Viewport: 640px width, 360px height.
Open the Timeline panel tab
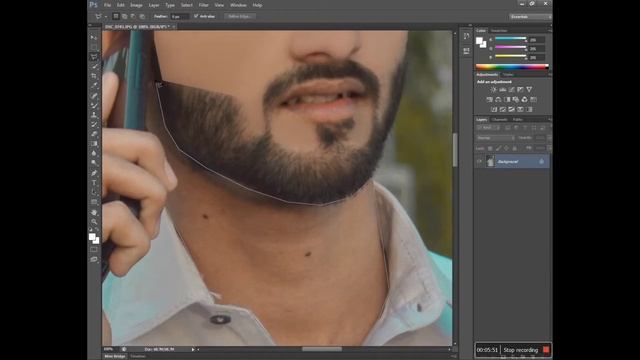[138, 356]
